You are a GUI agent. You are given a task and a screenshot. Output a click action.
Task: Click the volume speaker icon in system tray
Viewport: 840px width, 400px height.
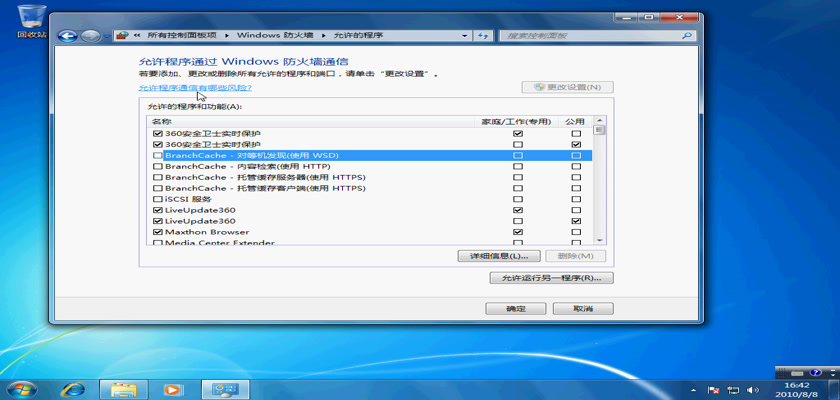click(751, 388)
